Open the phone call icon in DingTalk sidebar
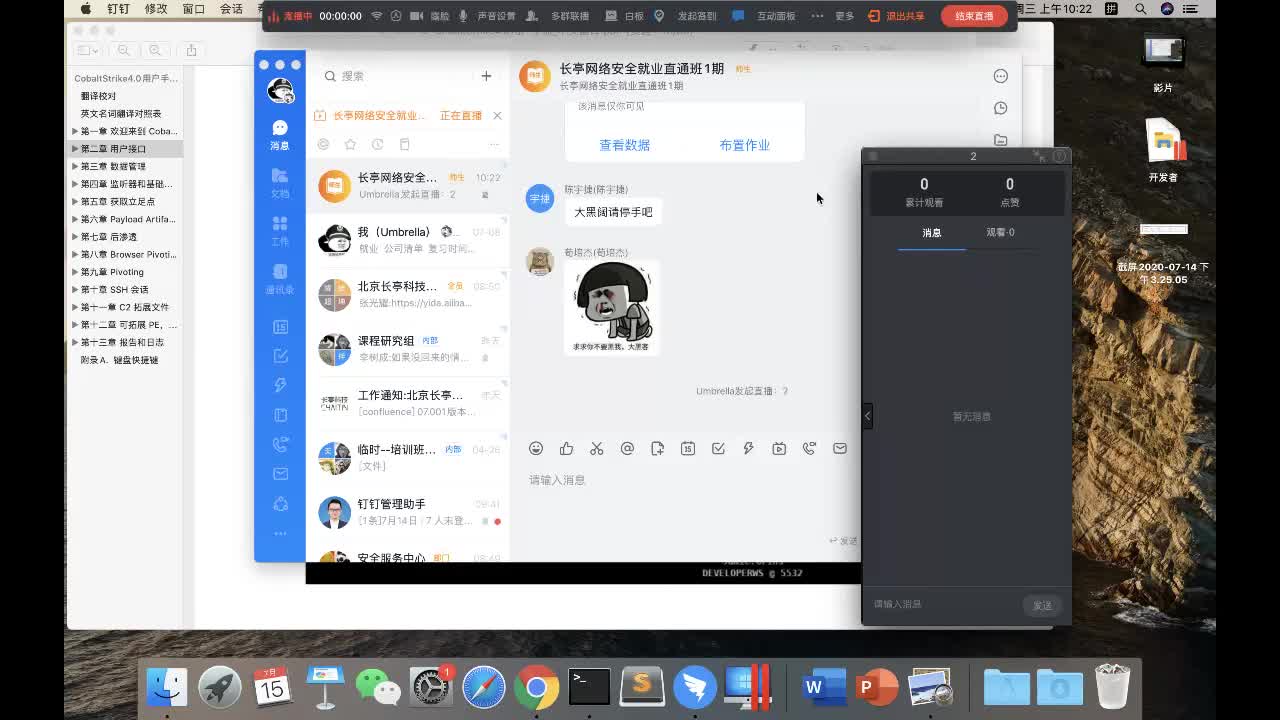1280x720 pixels. (x=280, y=445)
